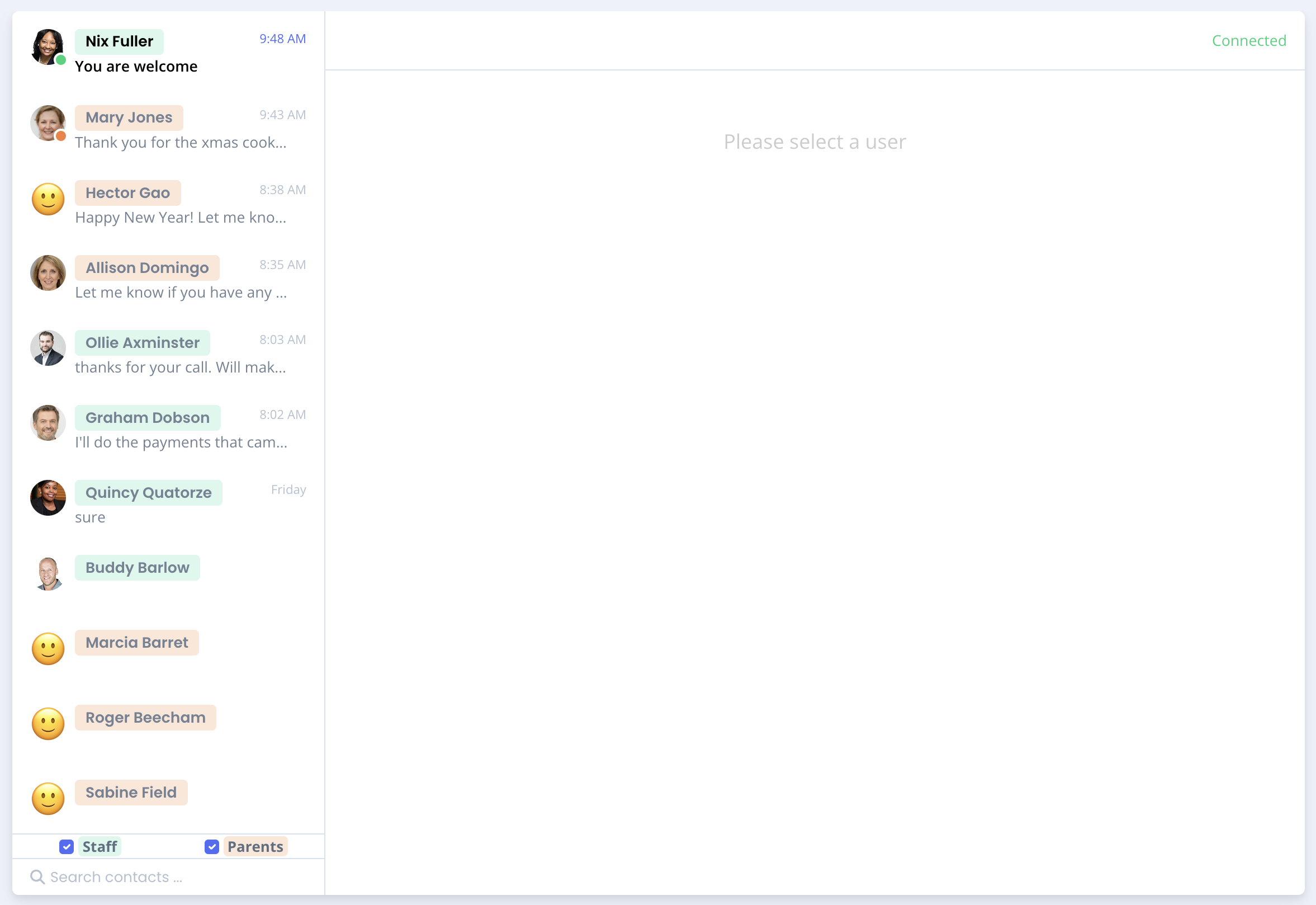Click the 8:35 AM timestamp
This screenshot has height=905, width=1316.
(282, 265)
